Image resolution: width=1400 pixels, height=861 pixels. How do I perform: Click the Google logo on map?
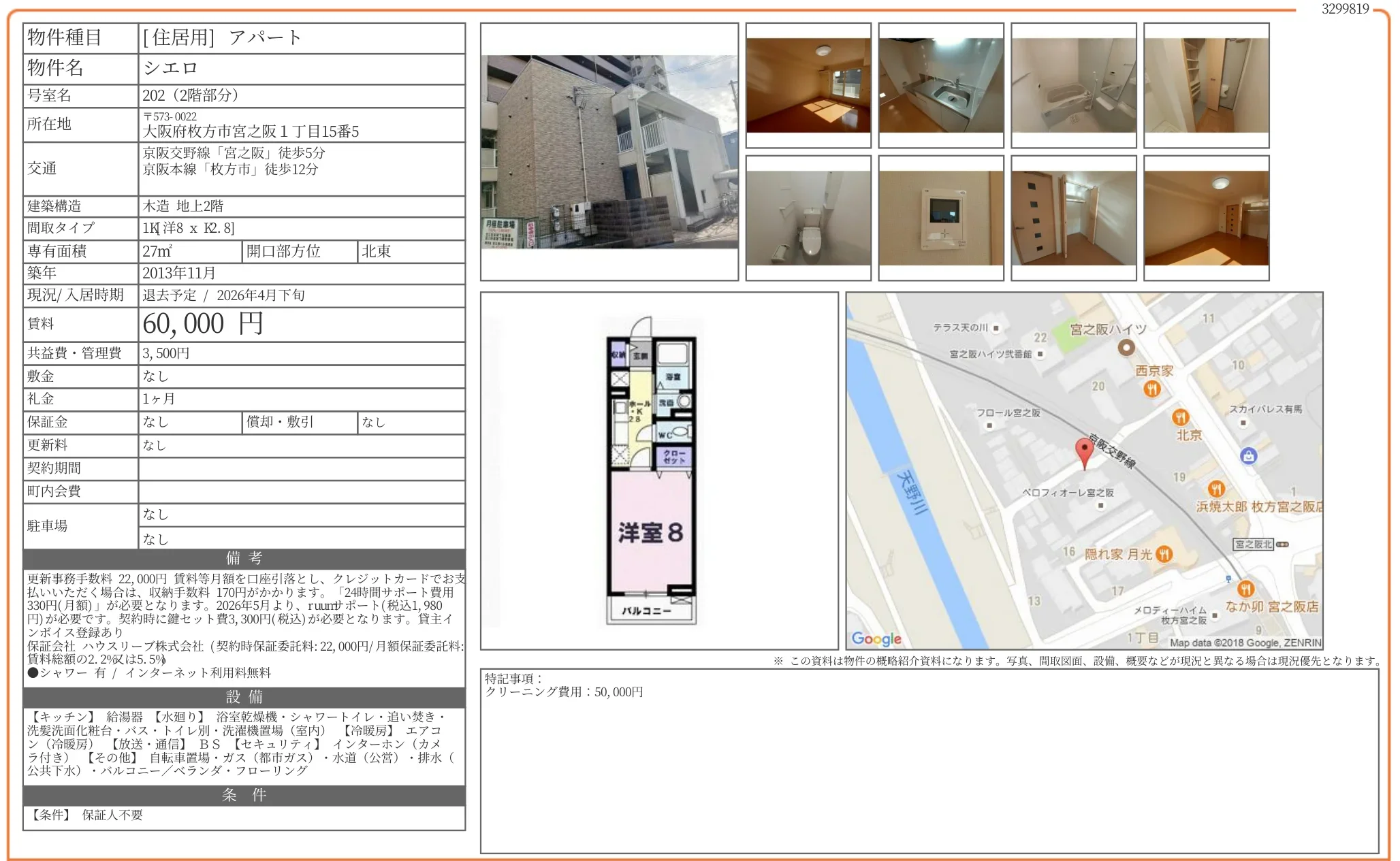point(876,638)
